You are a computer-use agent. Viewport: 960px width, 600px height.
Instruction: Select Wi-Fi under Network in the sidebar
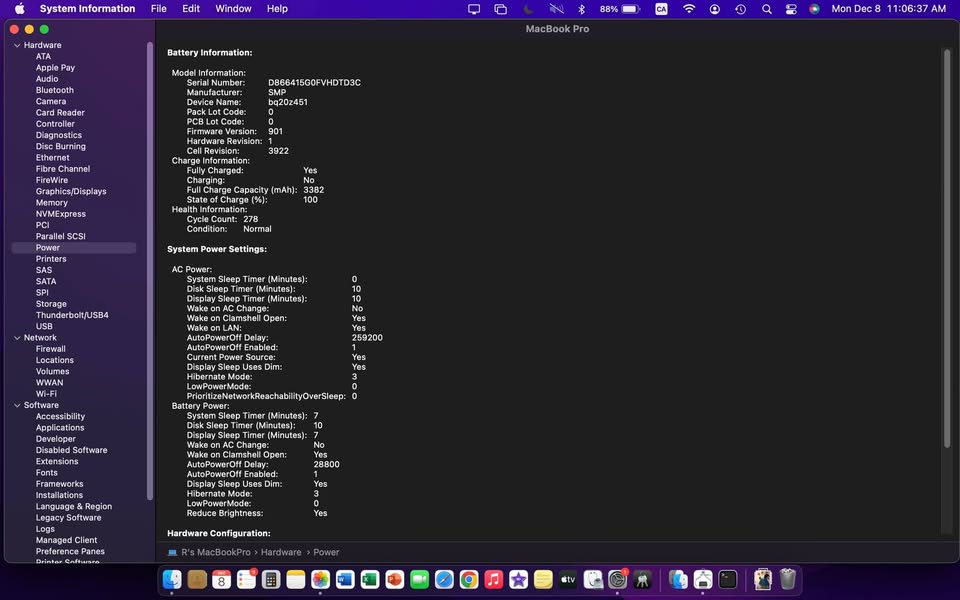coord(46,394)
